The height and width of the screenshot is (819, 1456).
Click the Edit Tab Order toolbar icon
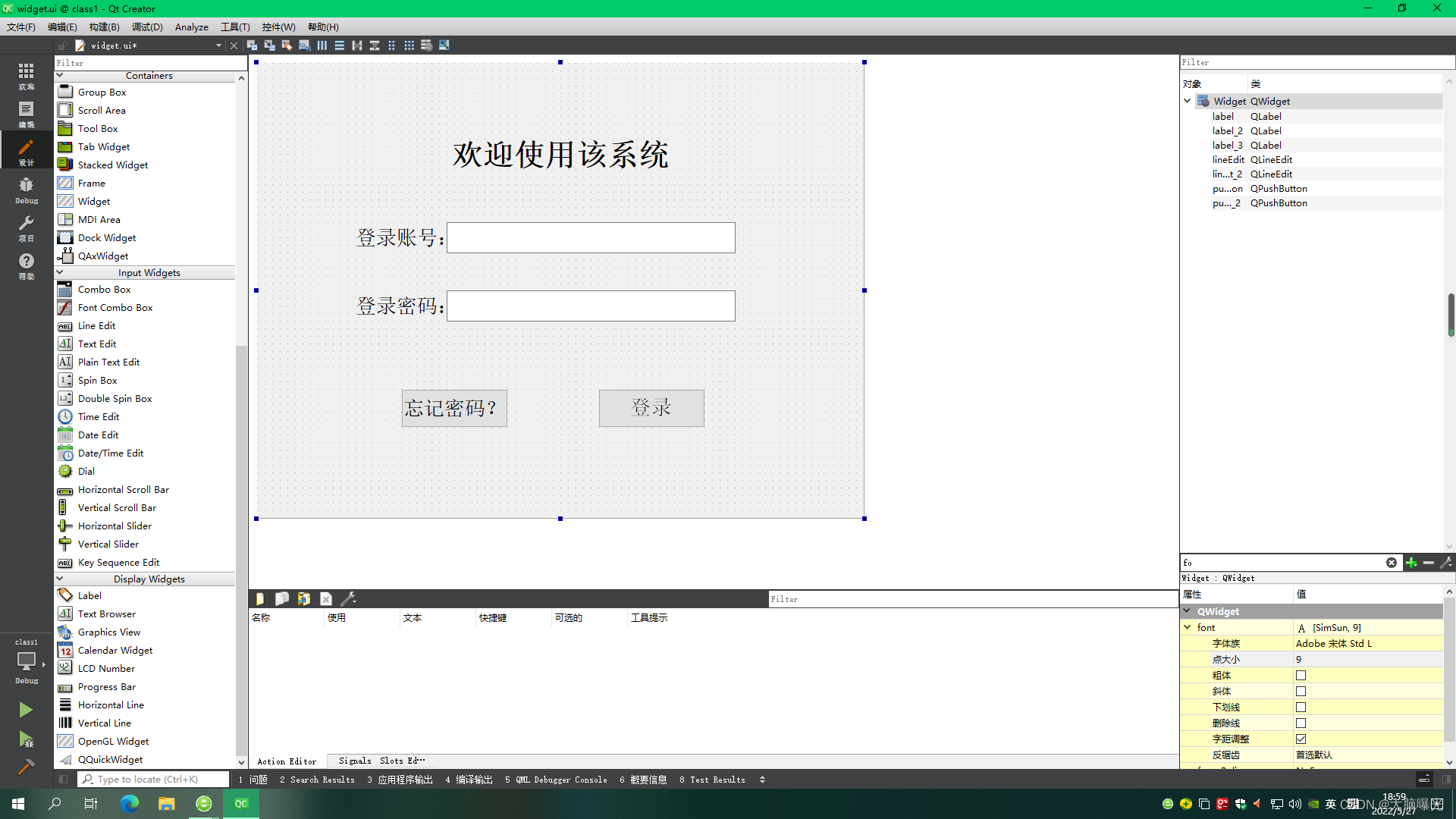tap(304, 45)
